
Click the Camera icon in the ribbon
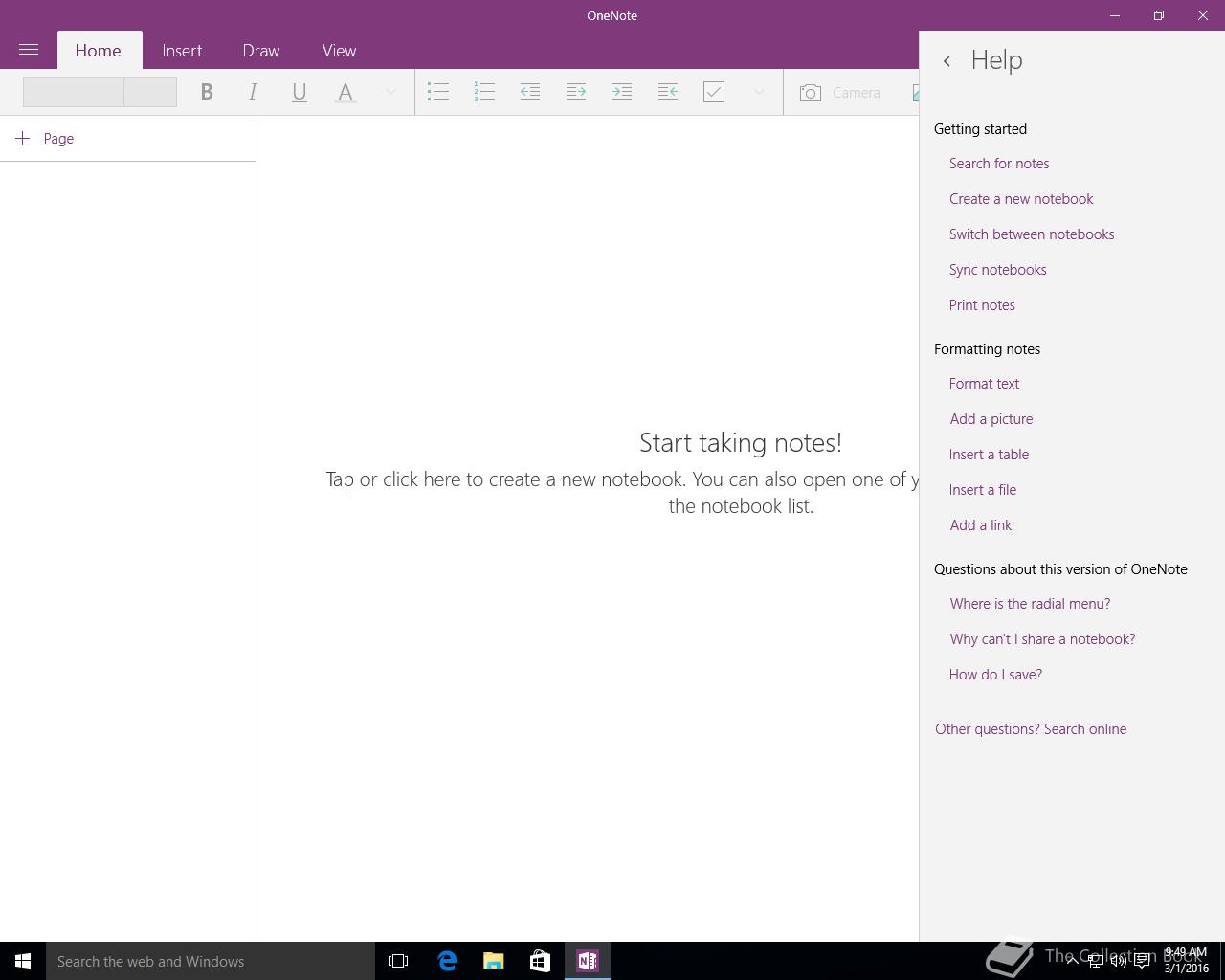pyautogui.click(x=811, y=93)
